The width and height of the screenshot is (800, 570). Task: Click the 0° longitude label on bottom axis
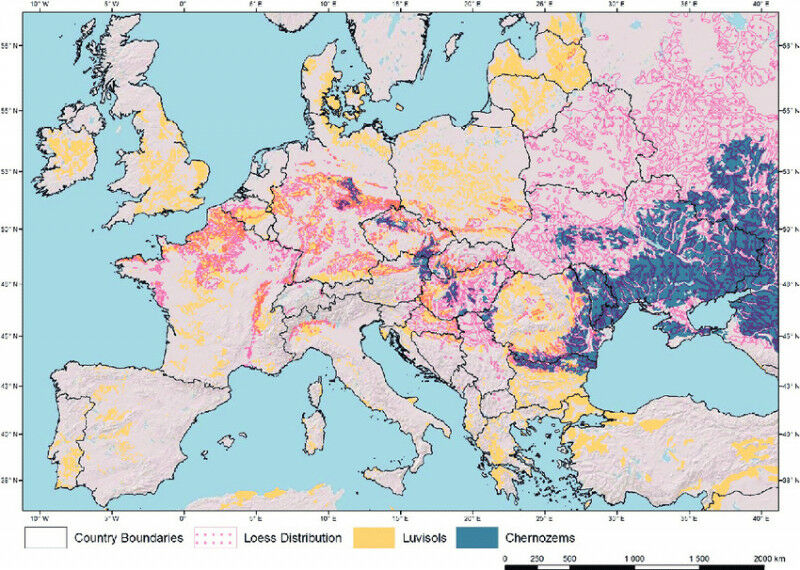click(x=182, y=518)
